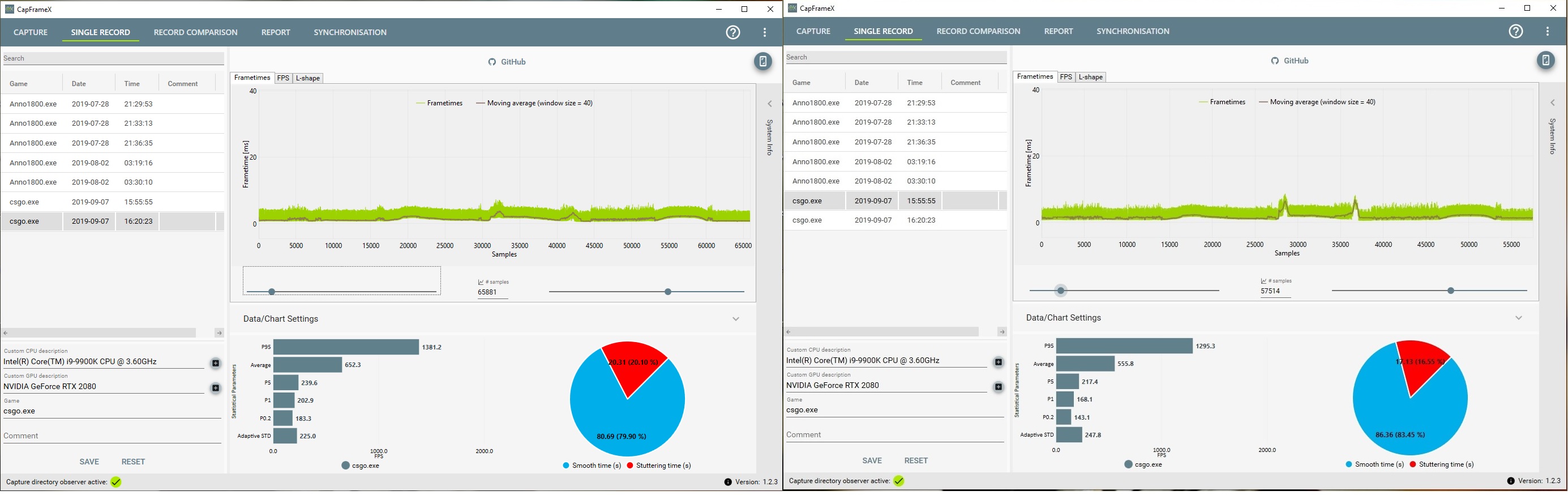Switch to CAPTURE tab in left window

(x=31, y=32)
